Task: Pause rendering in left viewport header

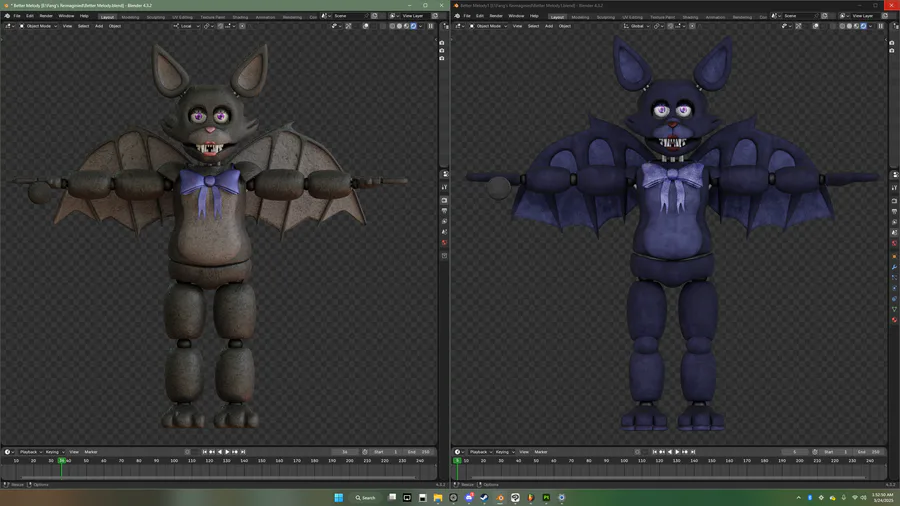Action: point(430,26)
